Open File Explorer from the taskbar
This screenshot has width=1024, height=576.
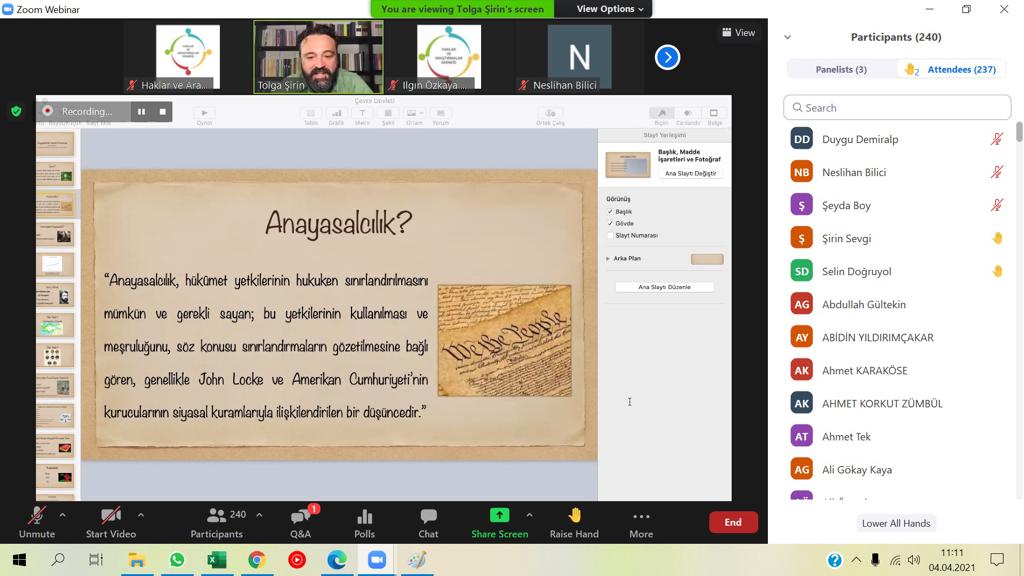(136, 560)
